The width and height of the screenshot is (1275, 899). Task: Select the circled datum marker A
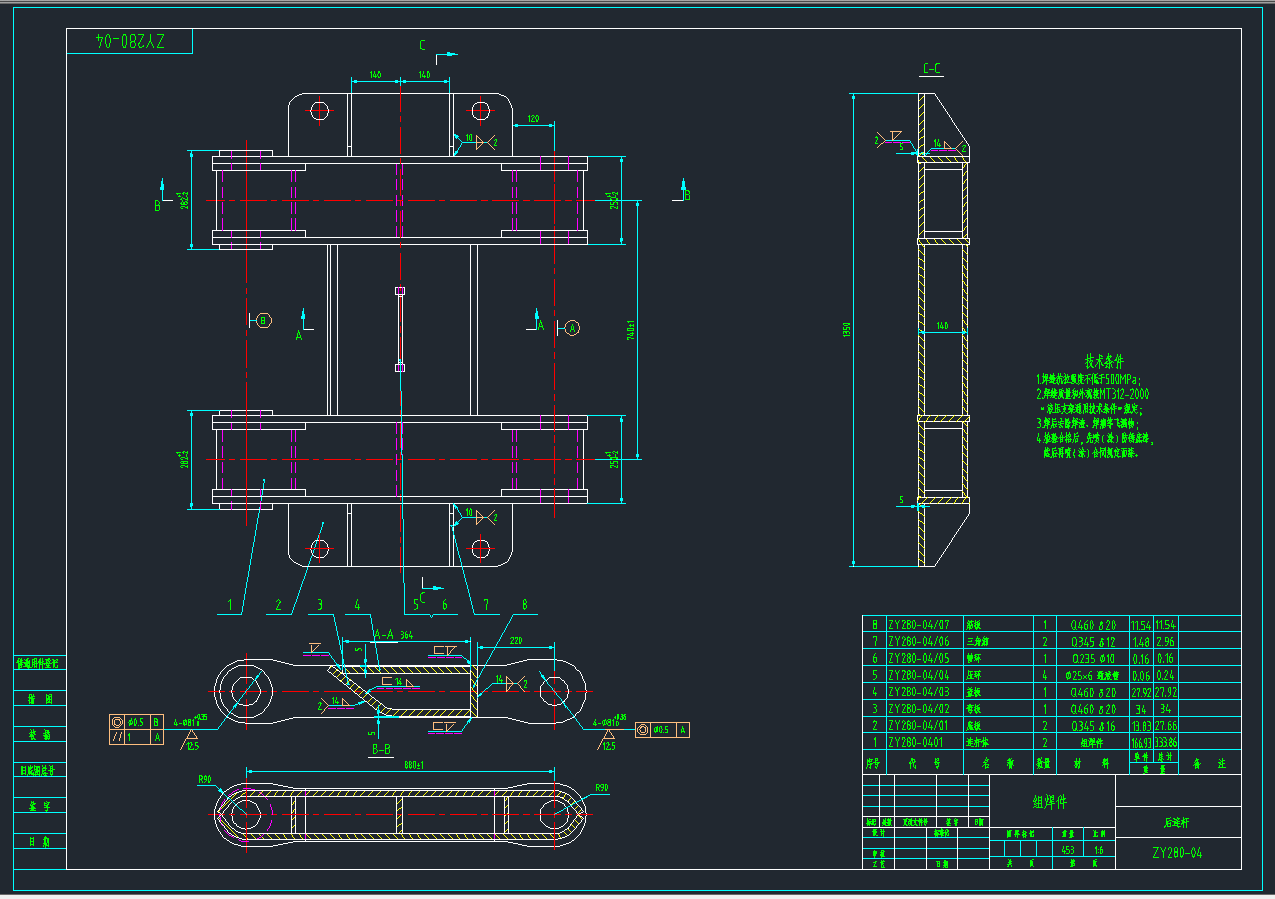(572, 327)
